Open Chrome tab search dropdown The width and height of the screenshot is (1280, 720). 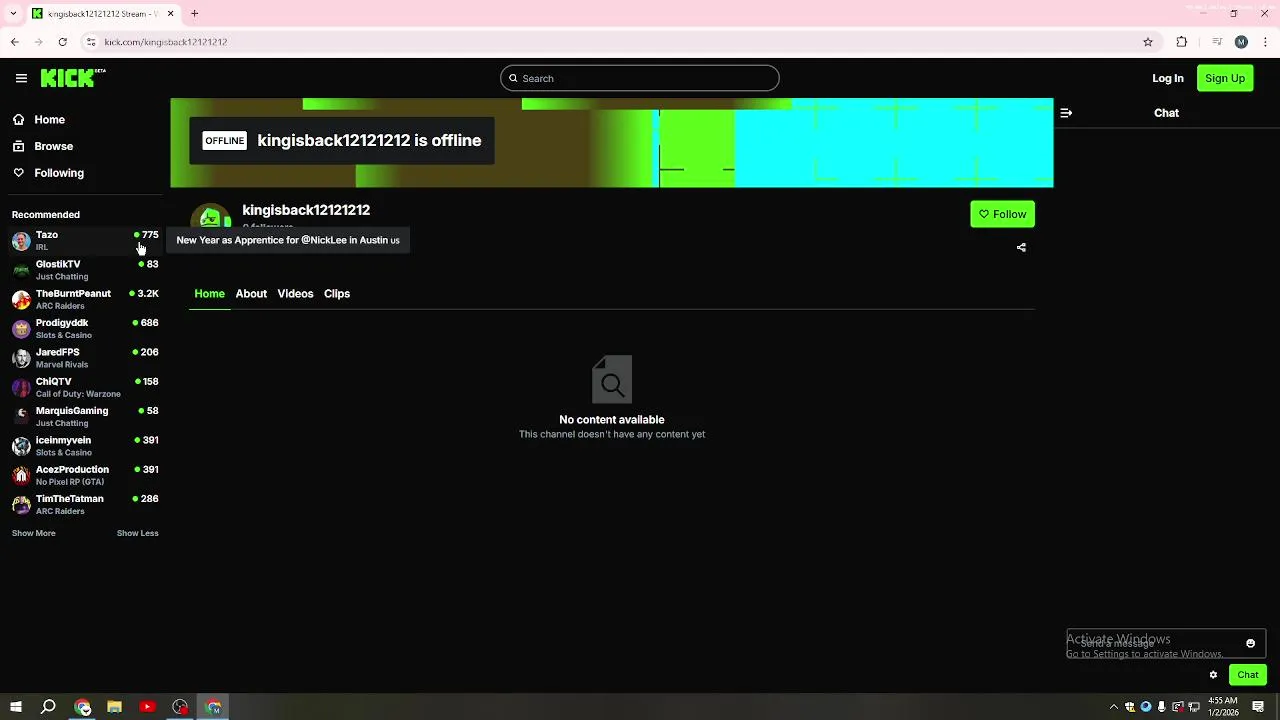tap(12, 14)
